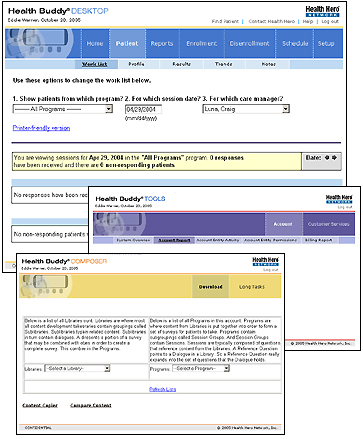363x439 pixels.
Task: Click the session date input field
Action: point(143,109)
